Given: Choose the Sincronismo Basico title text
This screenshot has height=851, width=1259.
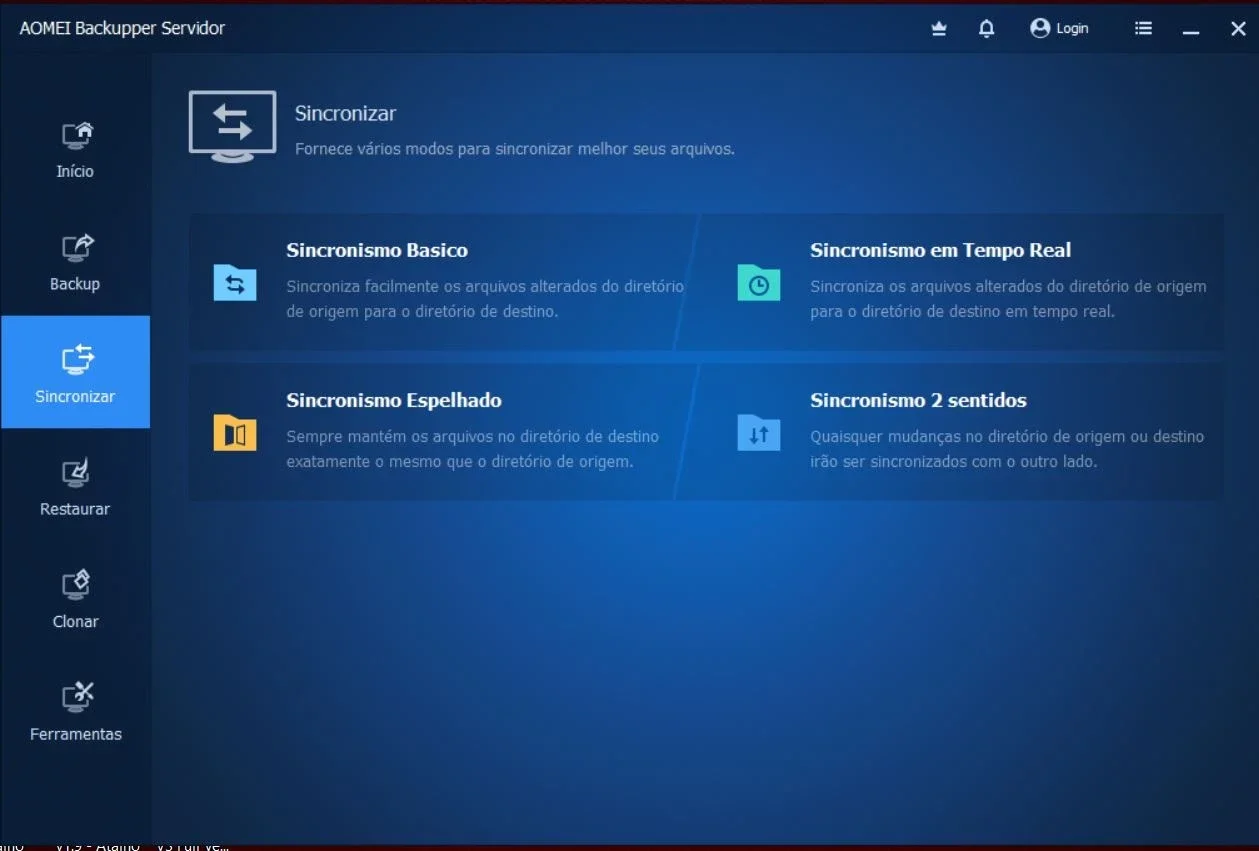Looking at the screenshot, I should (377, 250).
